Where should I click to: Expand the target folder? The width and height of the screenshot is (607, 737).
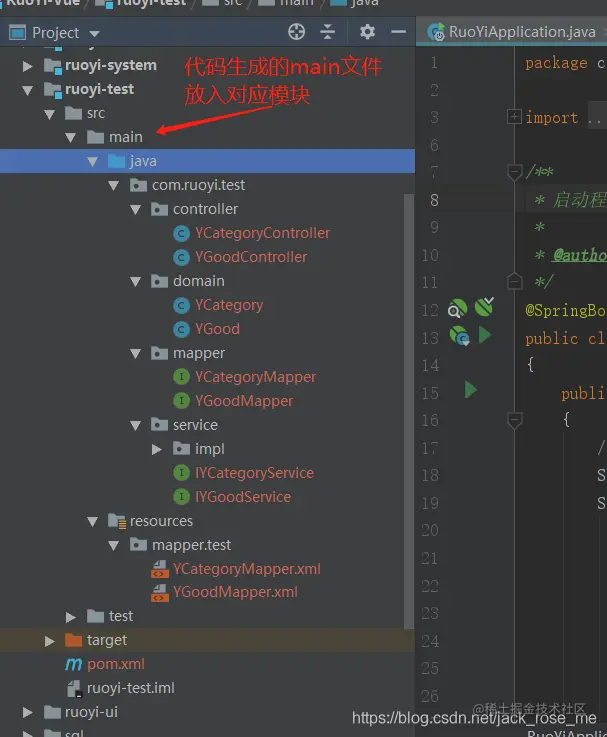49,641
